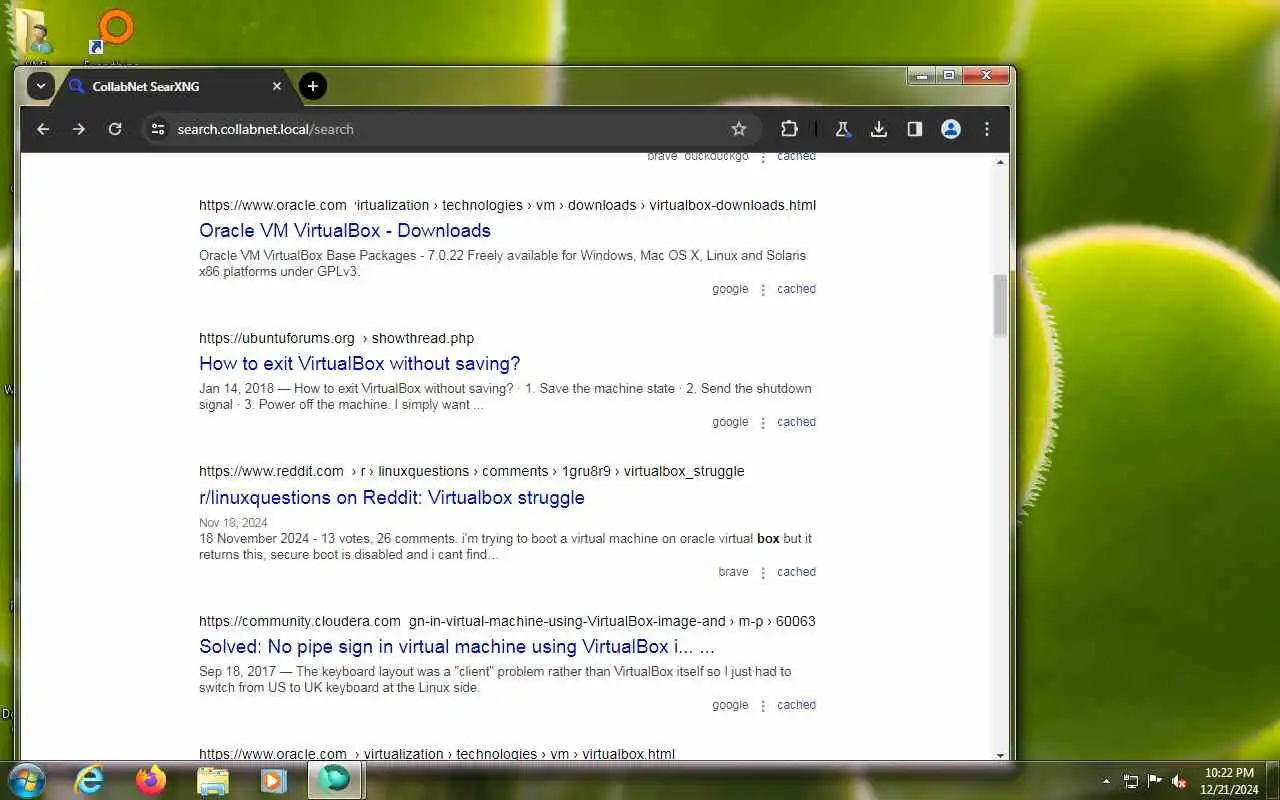Image resolution: width=1280 pixels, height=800 pixels.
Task: Open Oracle VM VirtualBox - Downloads result
Action: 345,231
